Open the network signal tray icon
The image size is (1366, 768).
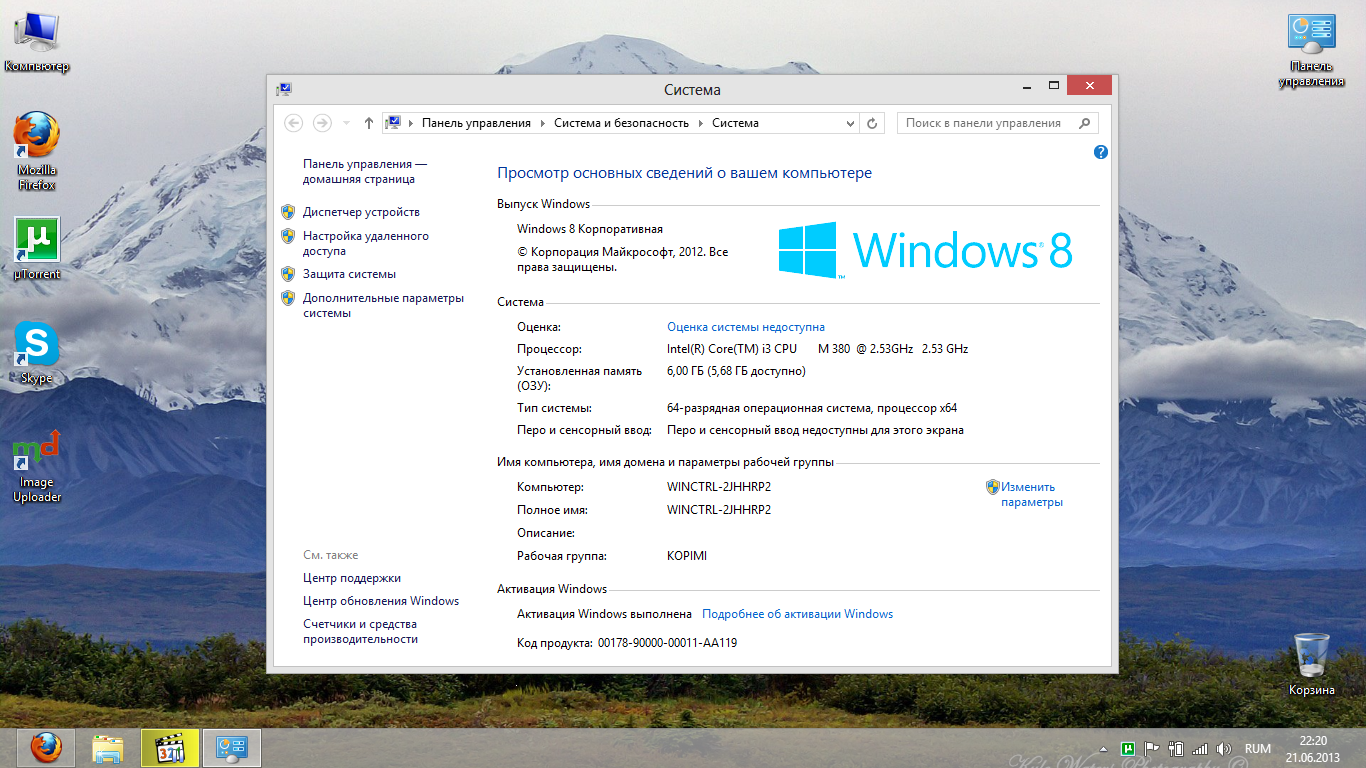[x=1201, y=748]
